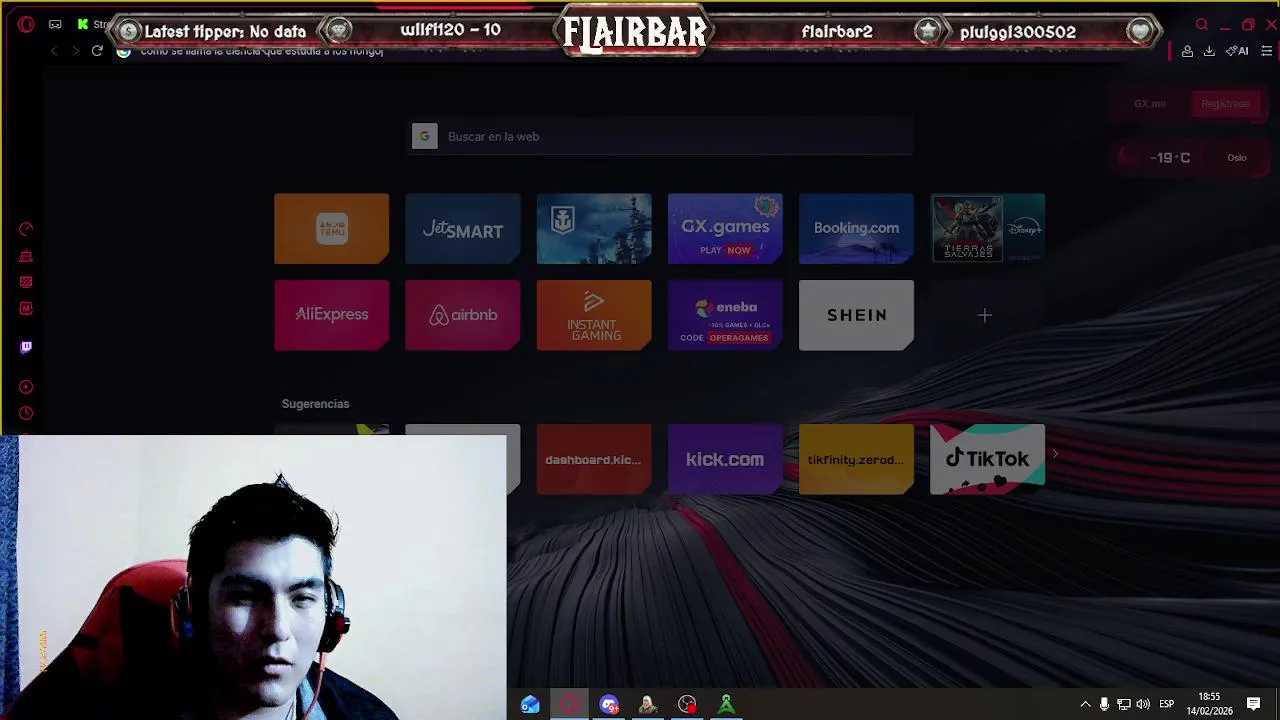Focus the Buscar en la web field

click(x=662, y=137)
